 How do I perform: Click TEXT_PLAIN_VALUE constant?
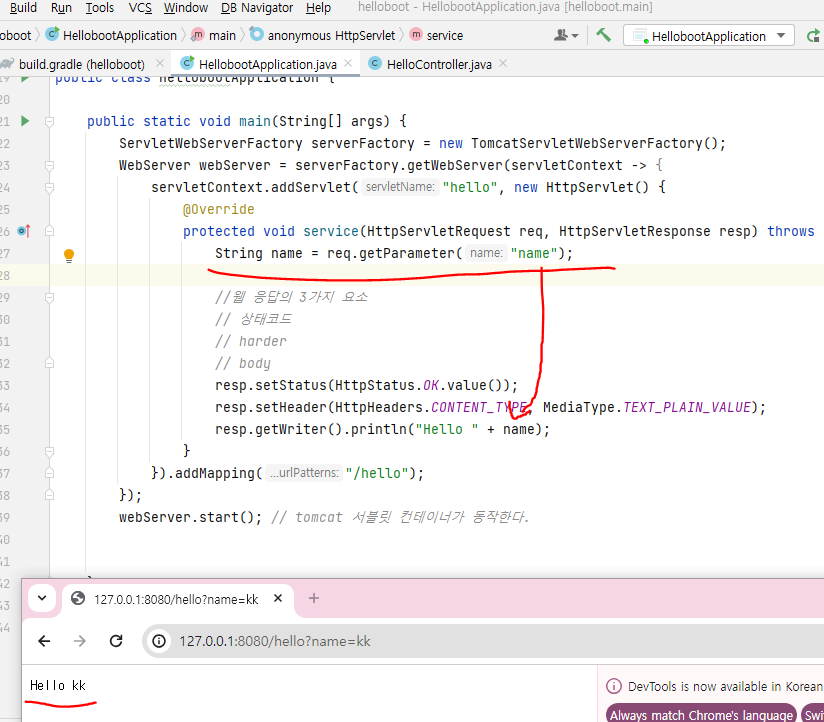click(x=687, y=408)
